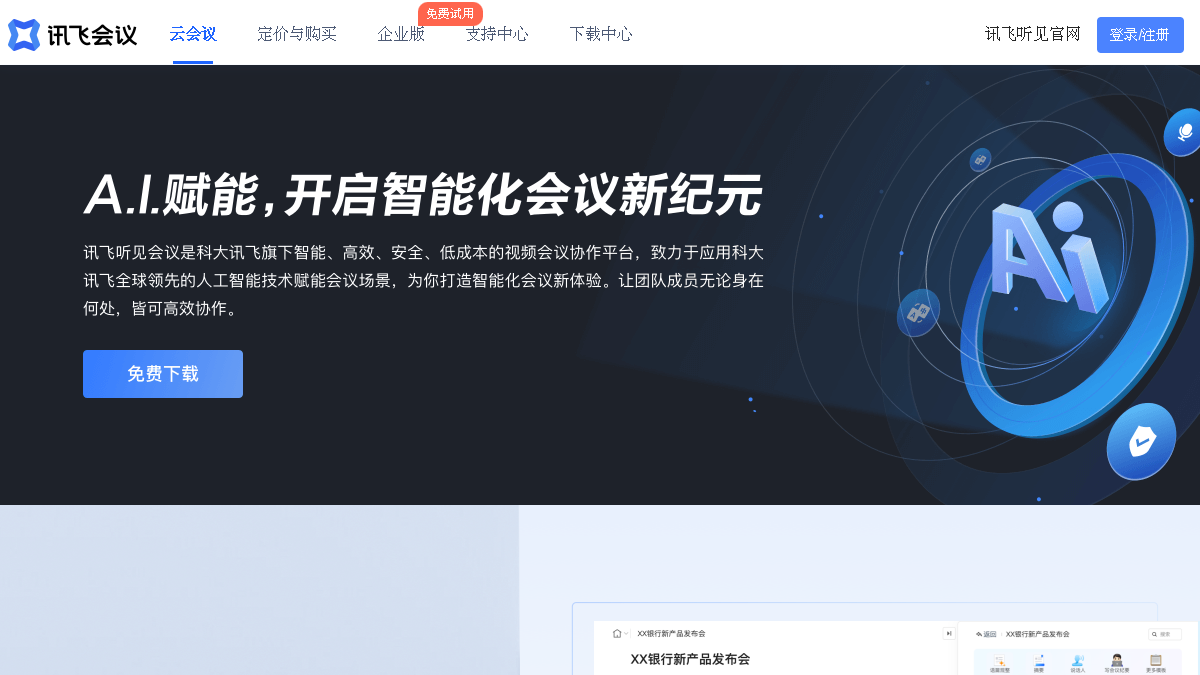Click the 登录/注册 button
1200x675 pixels.
(x=1140, y=35)
